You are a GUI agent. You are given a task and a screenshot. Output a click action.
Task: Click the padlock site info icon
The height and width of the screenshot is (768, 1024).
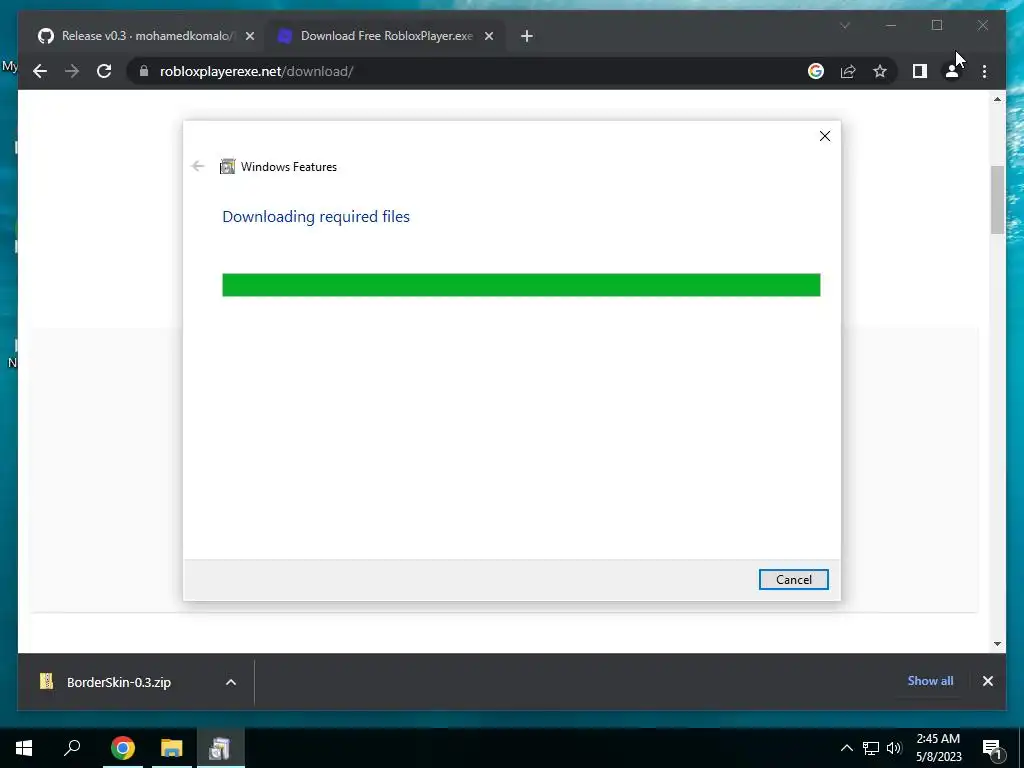point(144,71)
